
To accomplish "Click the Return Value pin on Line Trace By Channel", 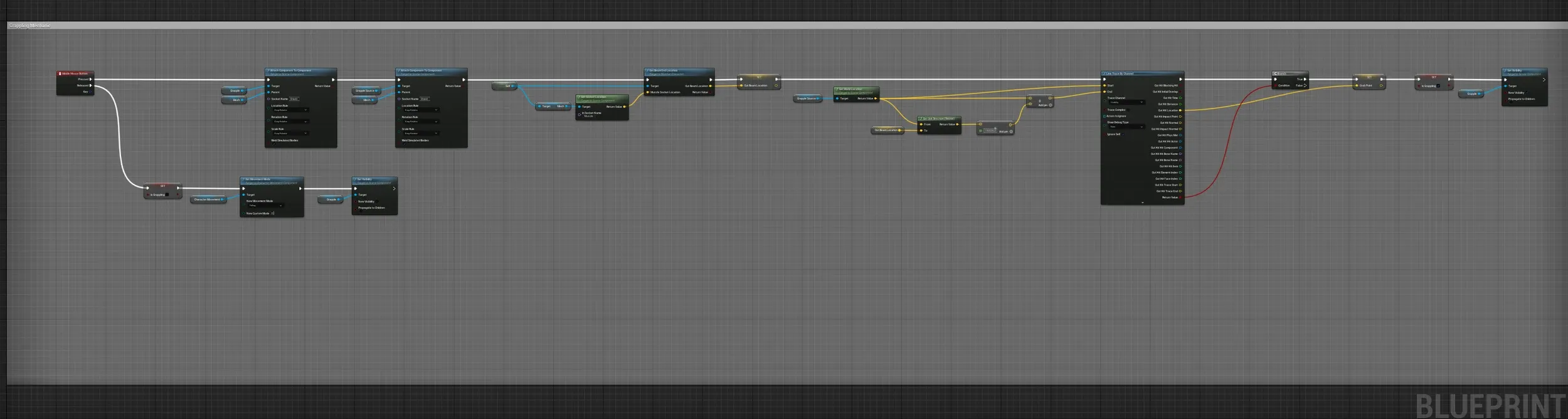I will click(x=1180, y=198).
